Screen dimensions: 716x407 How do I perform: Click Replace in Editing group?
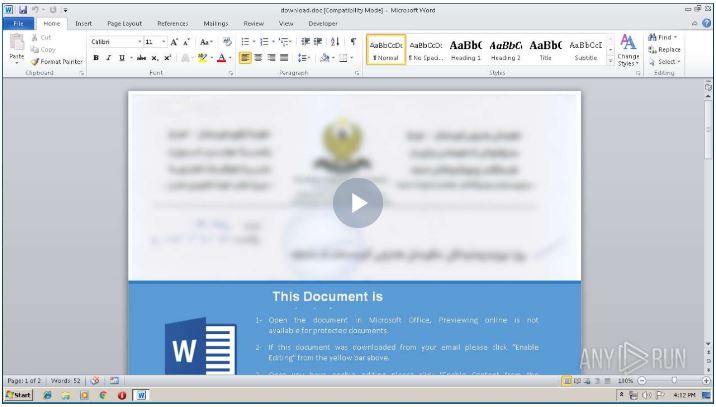pos(665,49)
